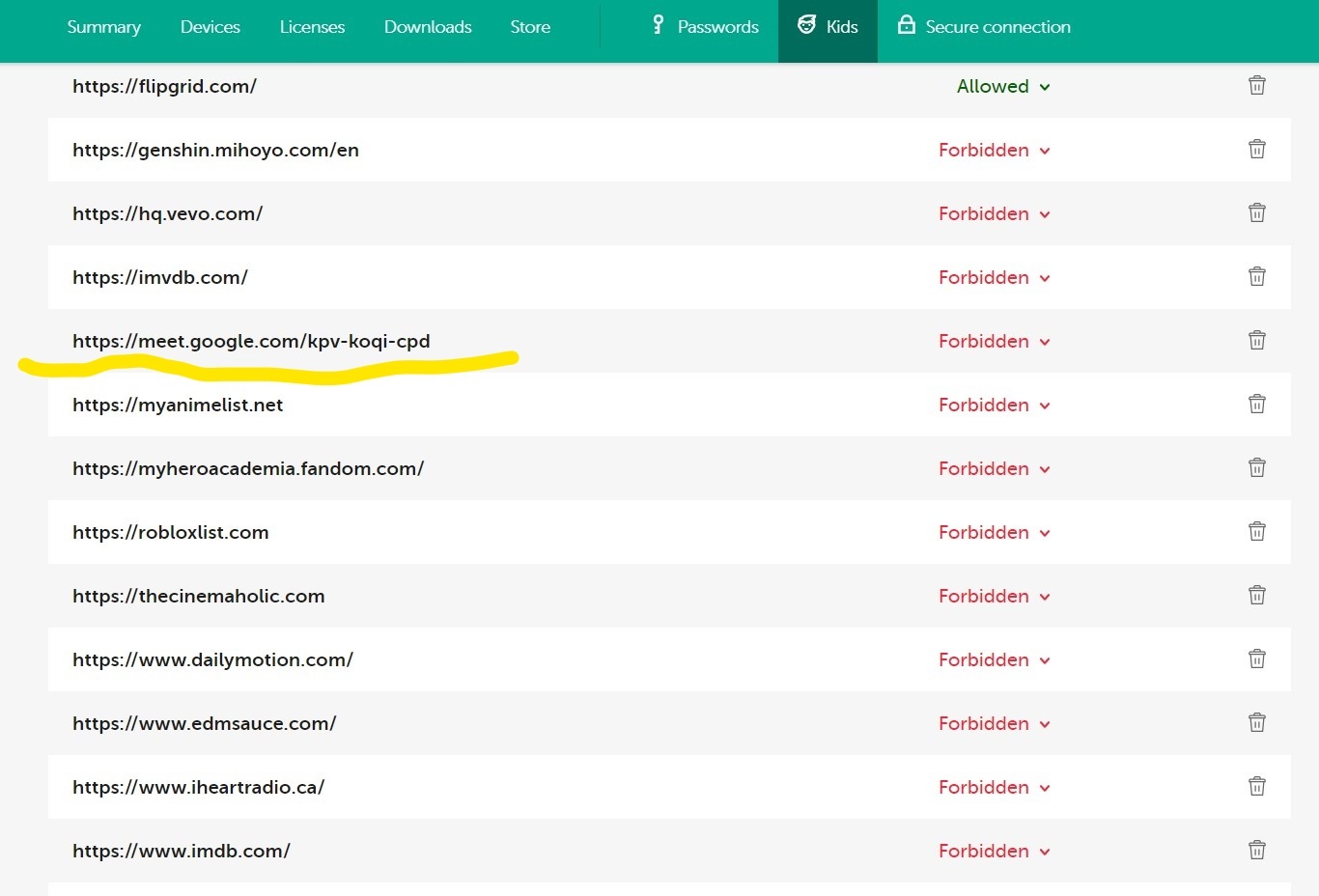The image size is (1319, 896).
Task: Open status dropdown for www.edmsauce.com
Action: click(995, 723)
